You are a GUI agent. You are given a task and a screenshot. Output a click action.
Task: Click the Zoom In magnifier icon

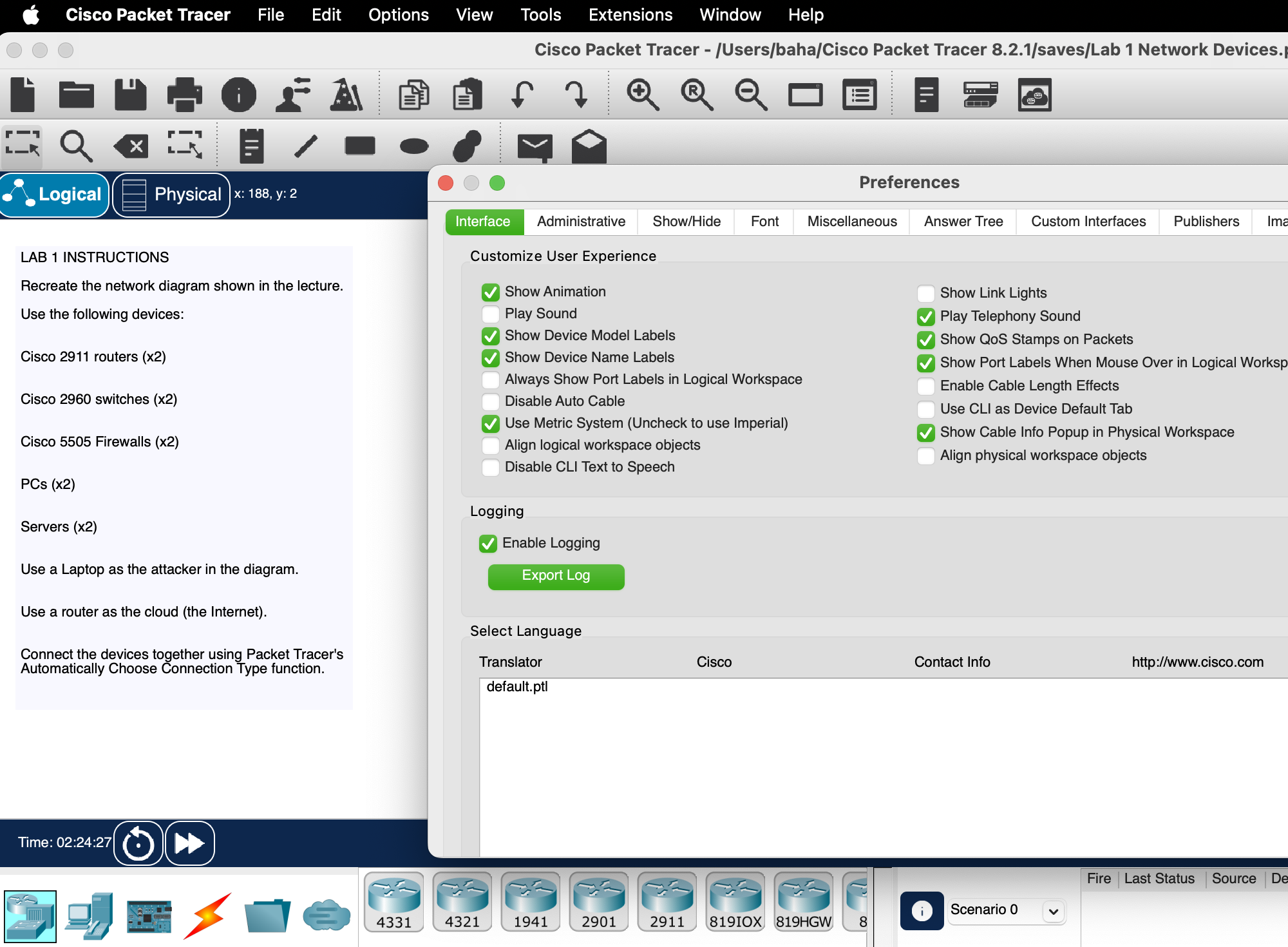point(642,95)
